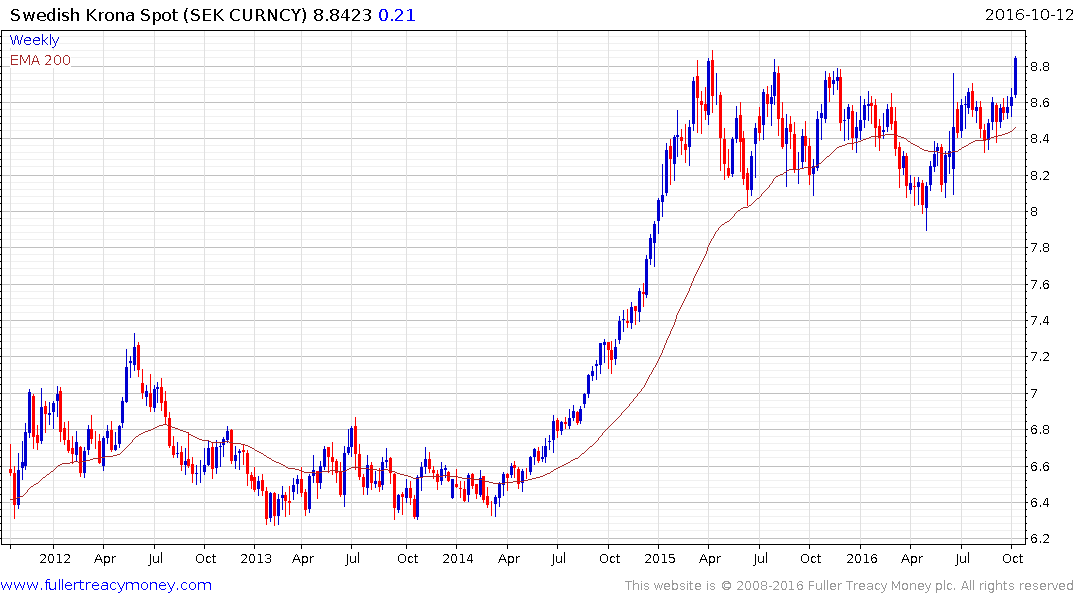Click the 'EMA 200' legend label
The image size is (1075, 600).
click(x=40, y=60)
